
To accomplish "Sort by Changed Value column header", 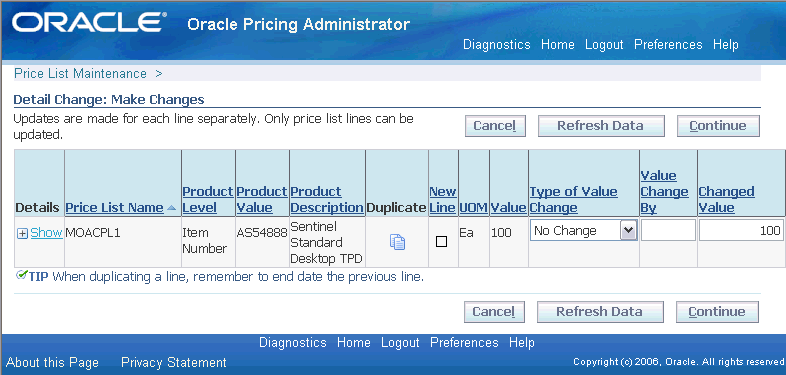I will tap(726, 200).
